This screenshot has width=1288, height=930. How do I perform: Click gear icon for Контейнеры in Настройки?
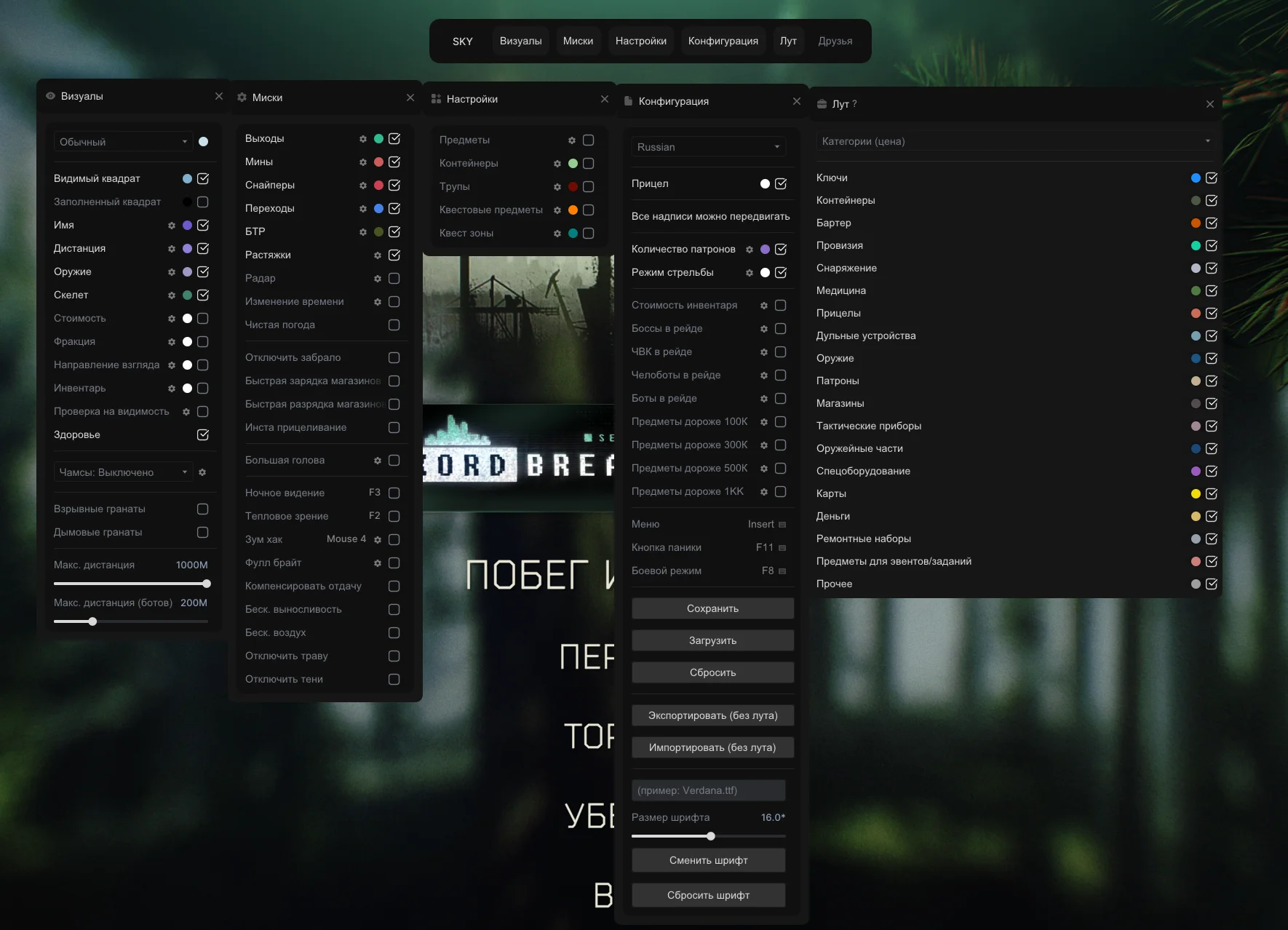557,164
